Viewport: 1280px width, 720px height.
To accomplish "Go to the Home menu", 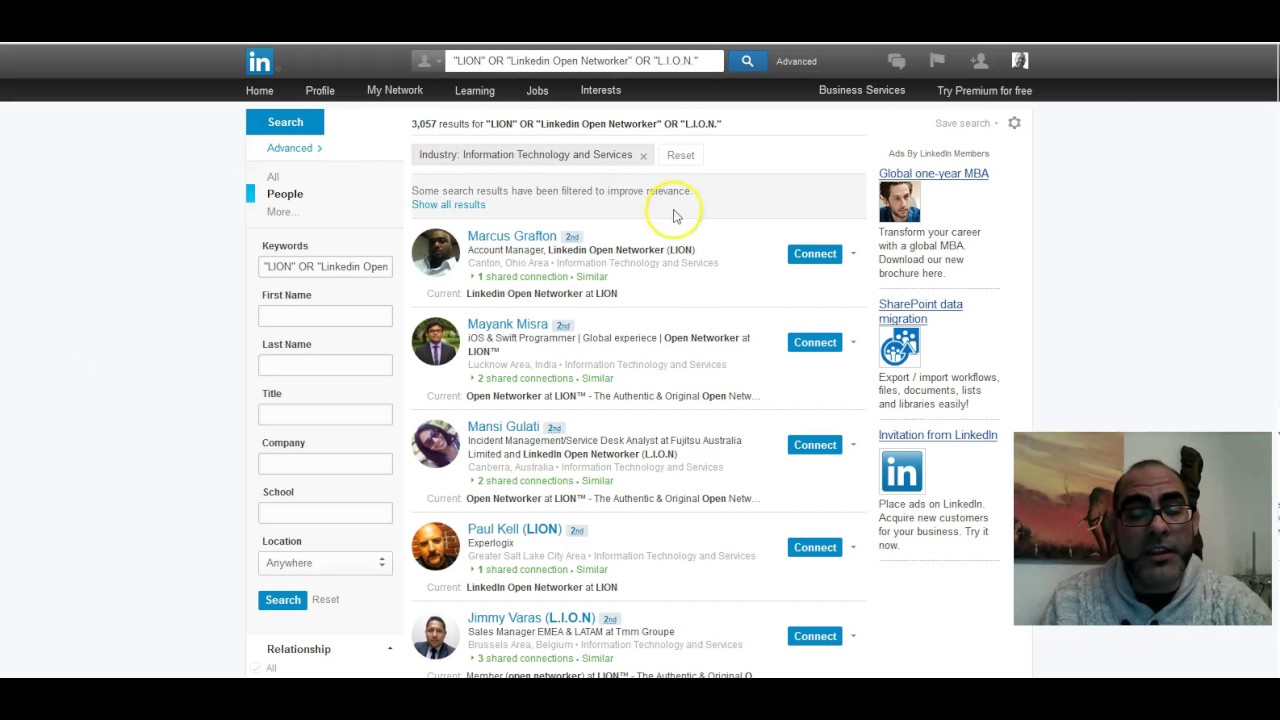I will [x=259, y=91].
